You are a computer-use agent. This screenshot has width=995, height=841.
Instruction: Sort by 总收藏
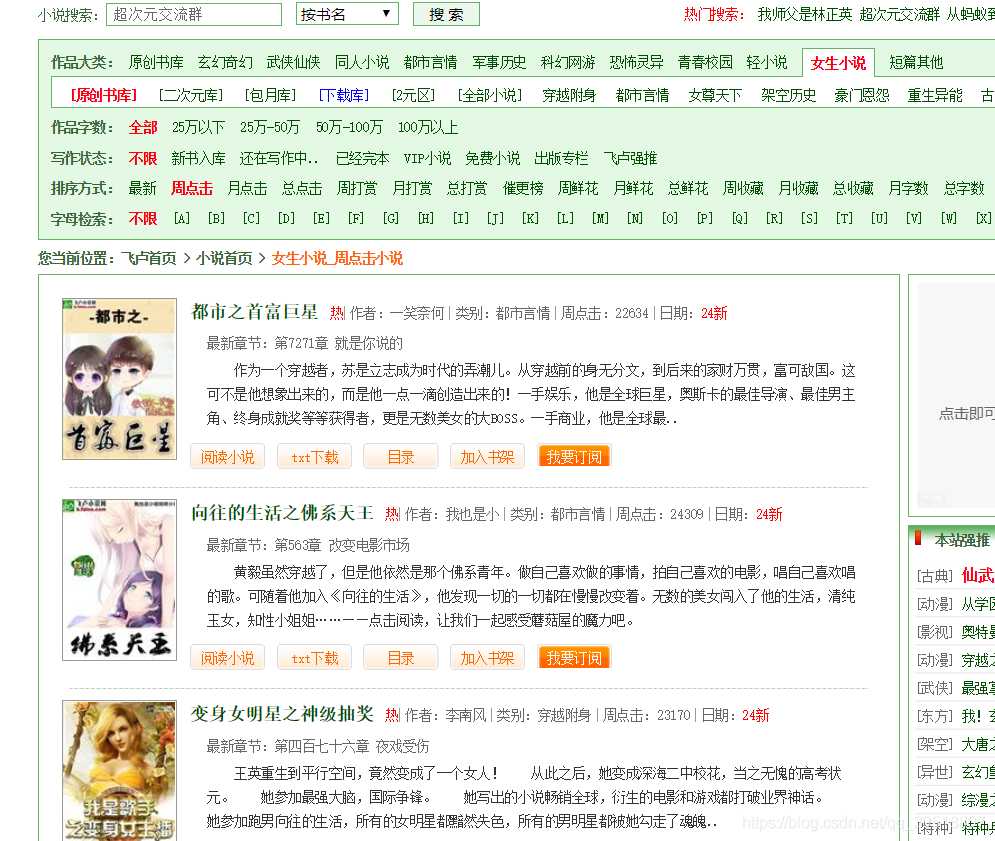pyautogui.click(x=853, y=189)
